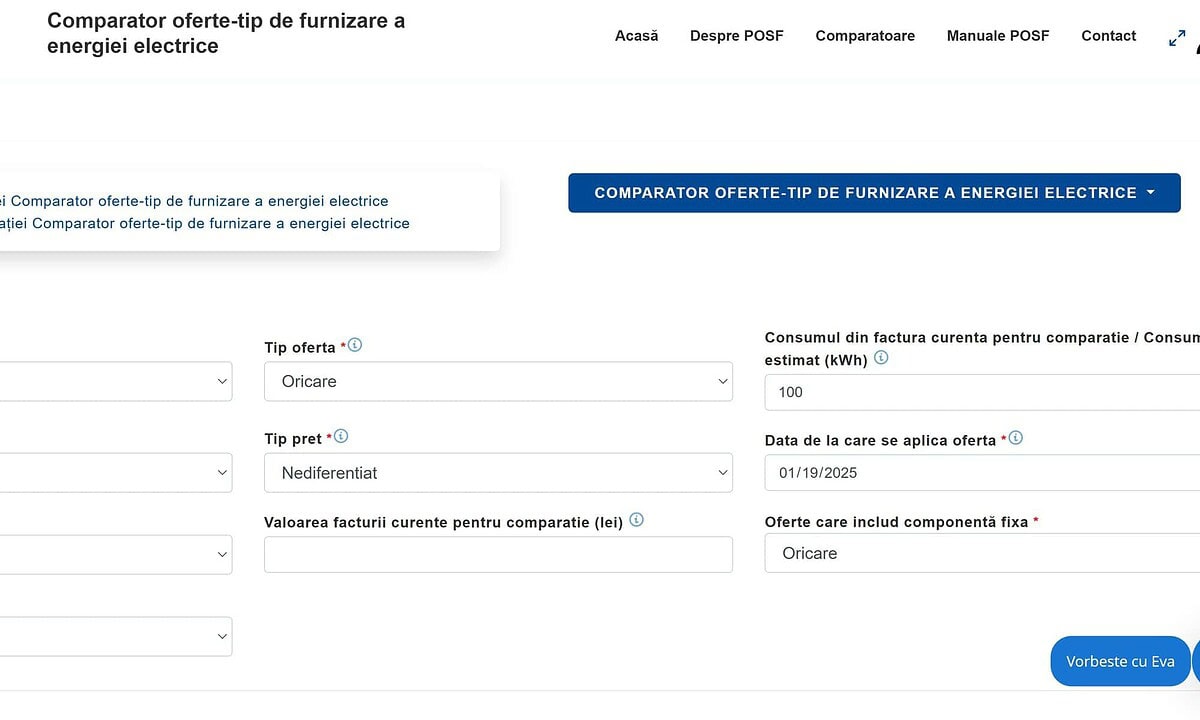Click the consumption field containing 100
The width and height of the screenshot is (1200, 720).
point(980,392)
